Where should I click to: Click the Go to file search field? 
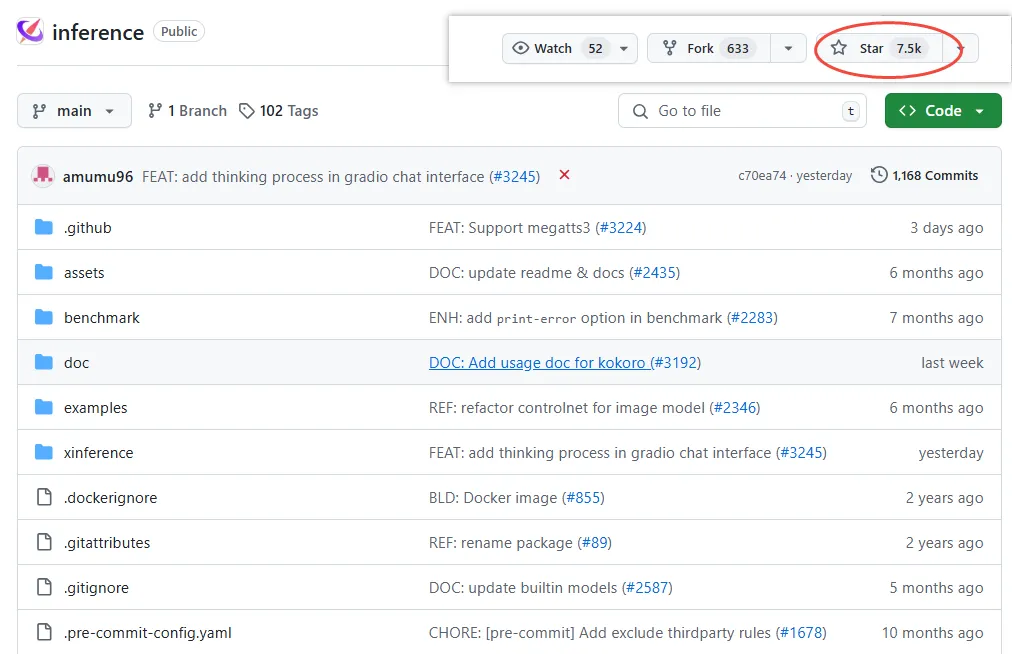click(742, 110)
